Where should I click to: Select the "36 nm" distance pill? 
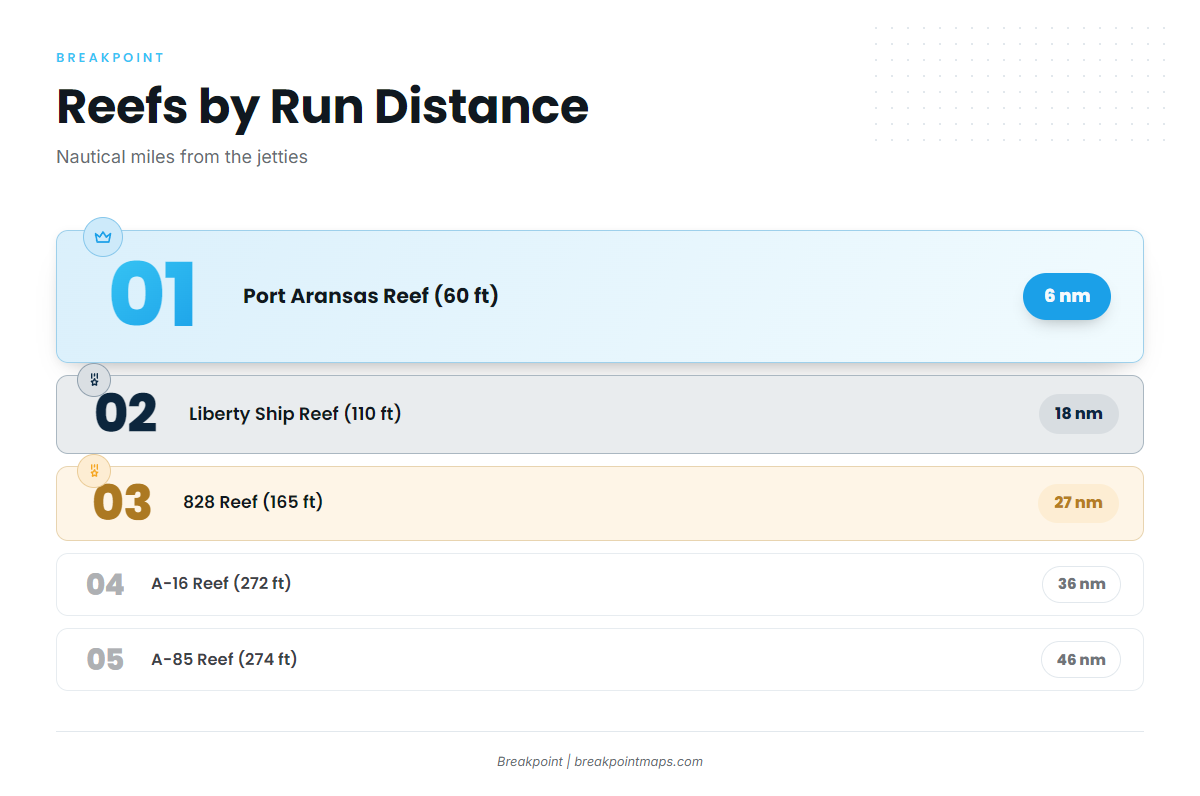pos(1081,584)
